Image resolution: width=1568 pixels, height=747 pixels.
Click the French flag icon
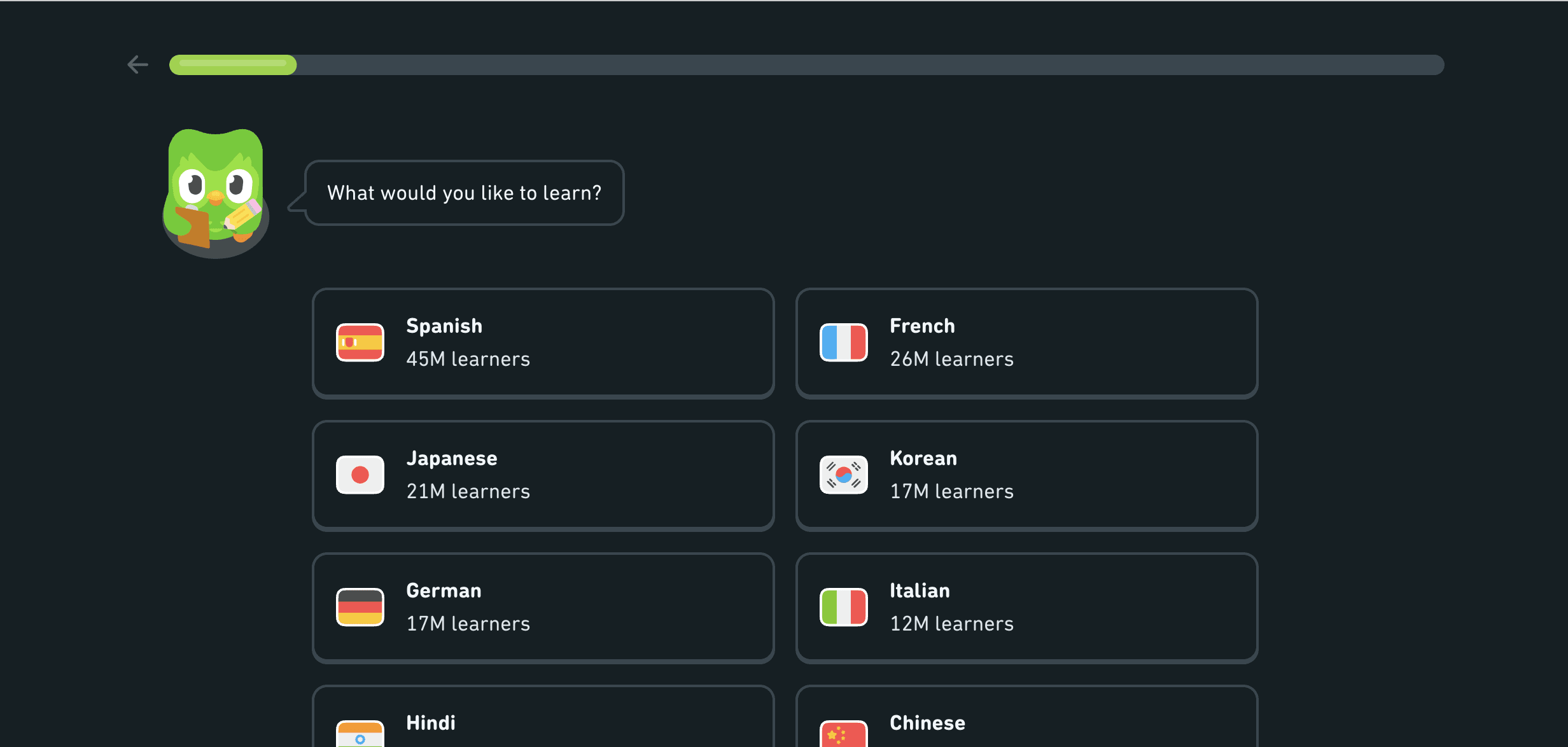pos(843,342)
